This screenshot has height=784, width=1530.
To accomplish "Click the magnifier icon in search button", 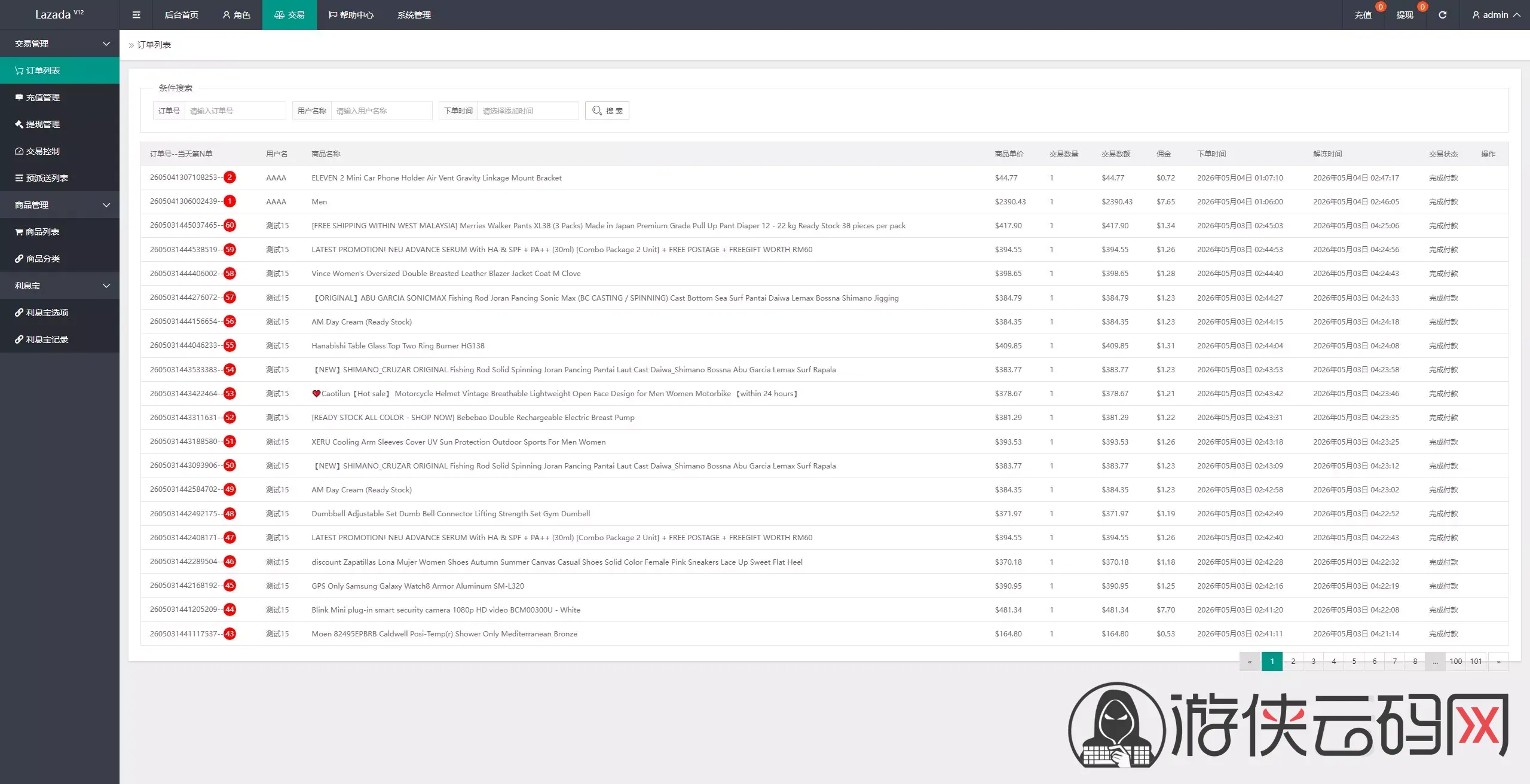I will point(597,111).
